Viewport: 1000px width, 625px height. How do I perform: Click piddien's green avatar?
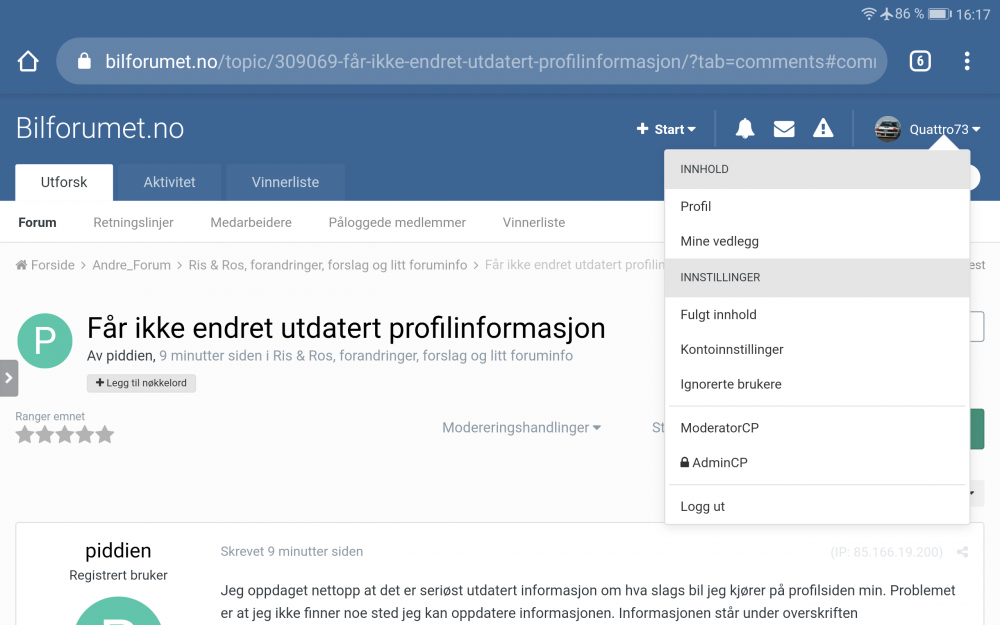(x=44, y=341)
